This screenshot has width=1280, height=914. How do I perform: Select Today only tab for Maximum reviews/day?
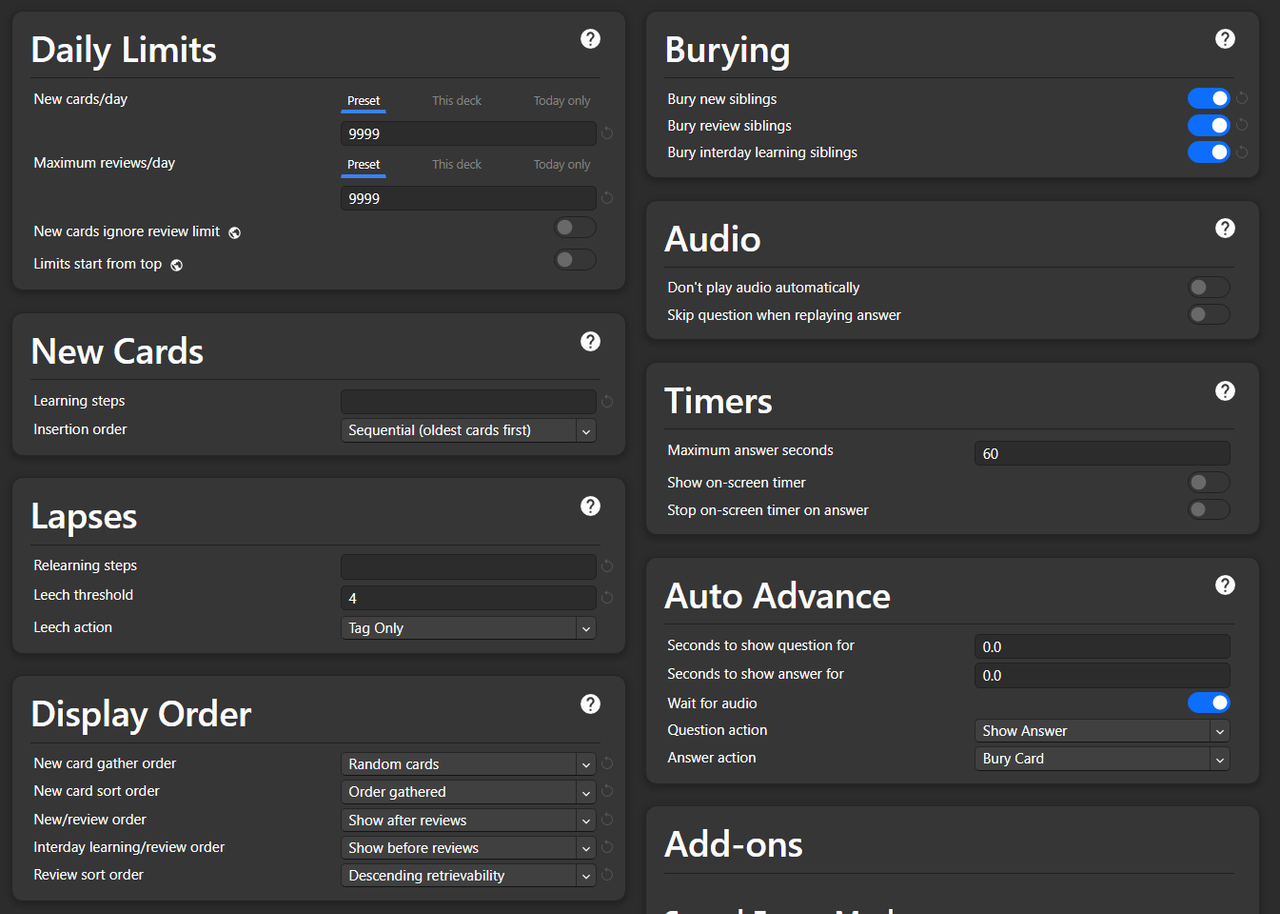(562, 165)
